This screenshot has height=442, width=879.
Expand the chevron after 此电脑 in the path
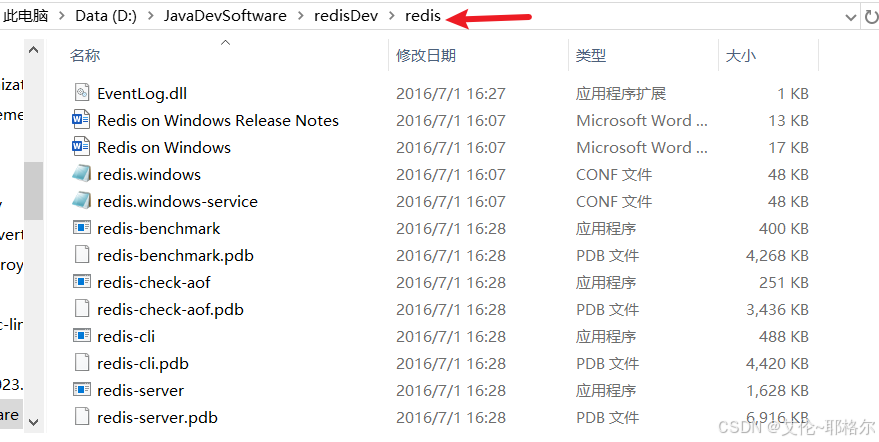(62, 16)
